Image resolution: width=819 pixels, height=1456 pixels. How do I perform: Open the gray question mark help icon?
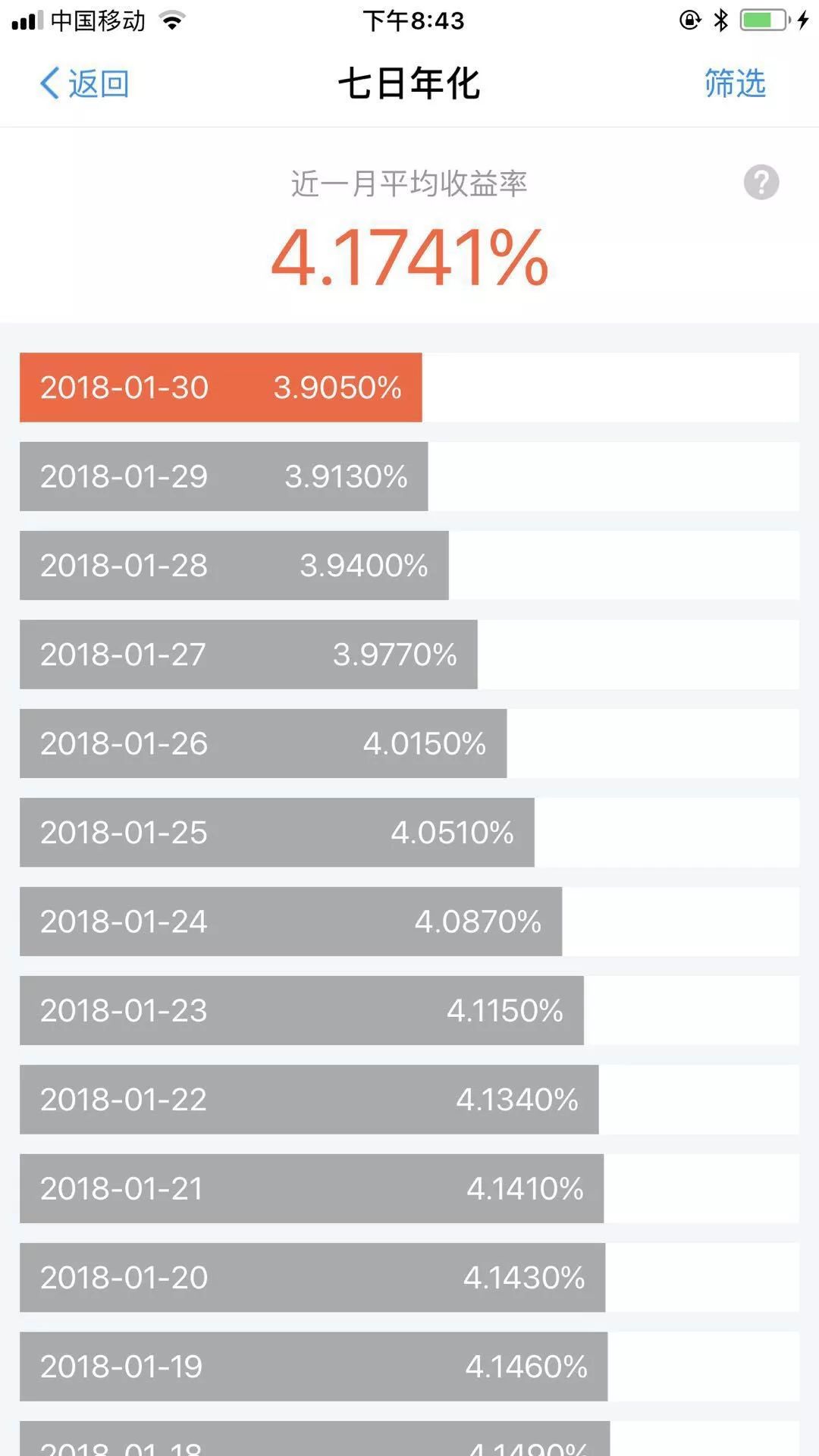761,183
